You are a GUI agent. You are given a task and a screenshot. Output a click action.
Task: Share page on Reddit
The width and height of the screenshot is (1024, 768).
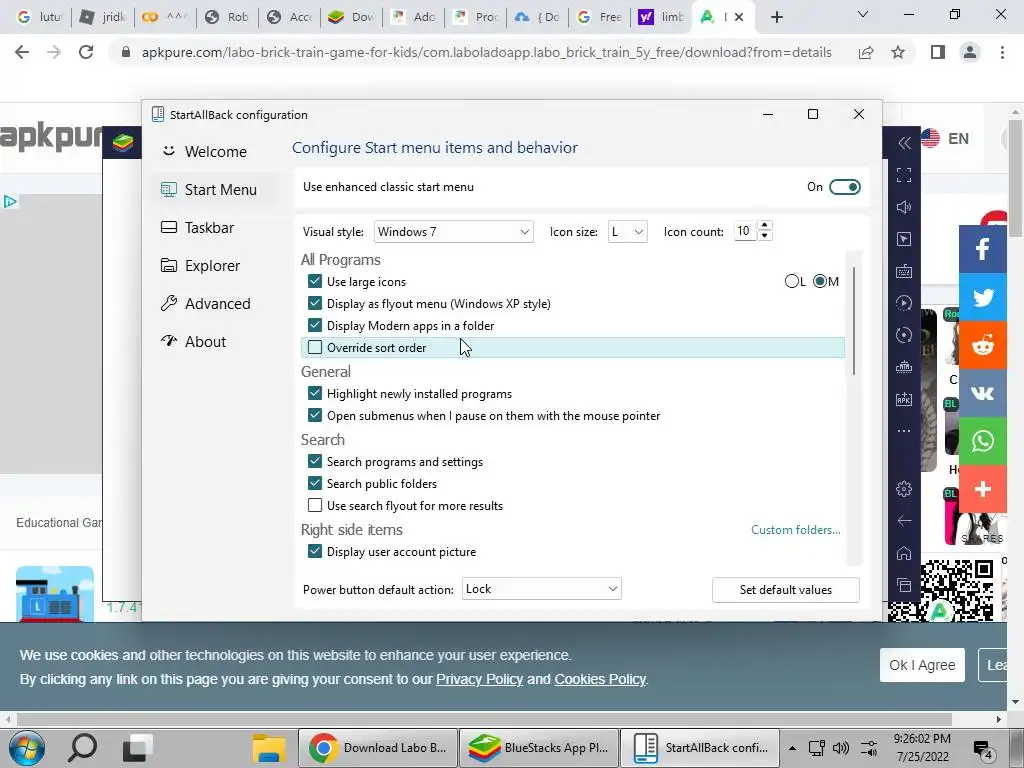(x=983, y=345)
